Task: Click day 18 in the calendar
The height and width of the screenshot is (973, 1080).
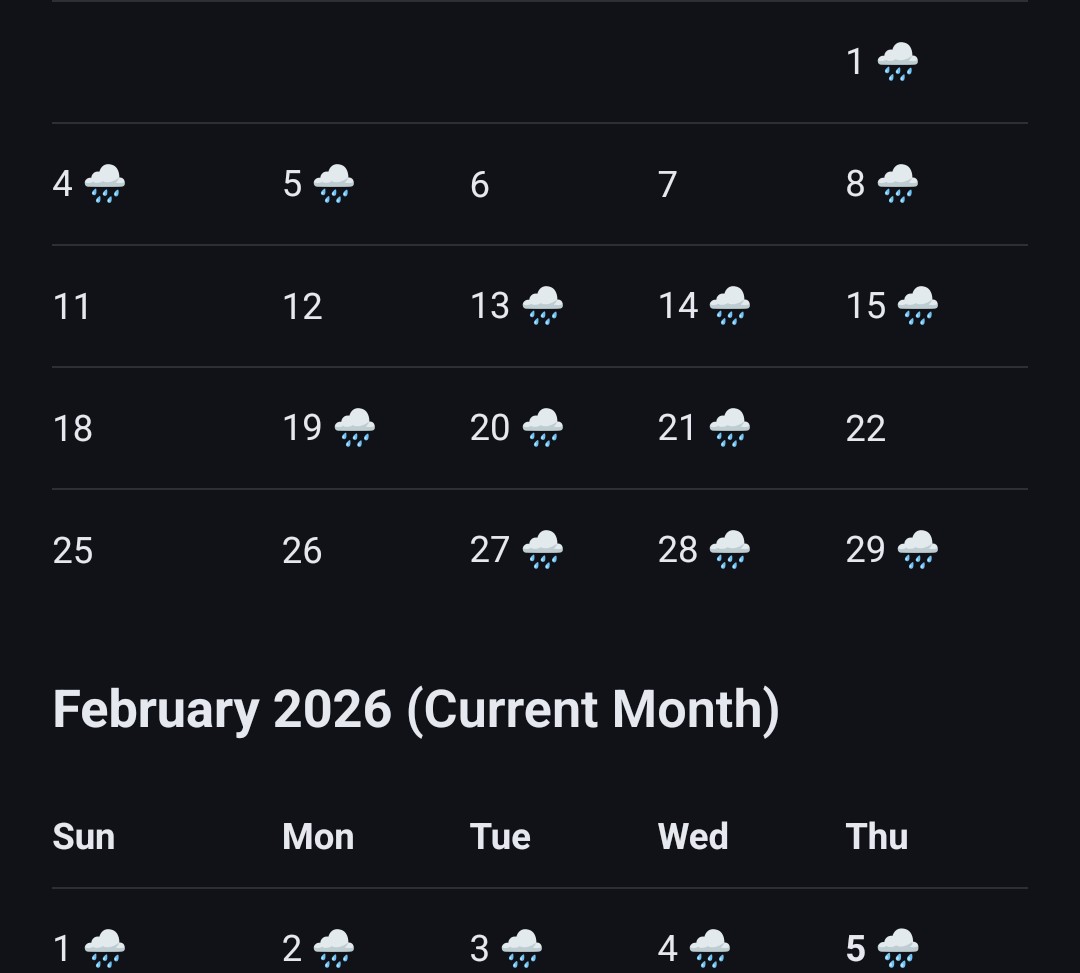Action: tap(73, 429)
